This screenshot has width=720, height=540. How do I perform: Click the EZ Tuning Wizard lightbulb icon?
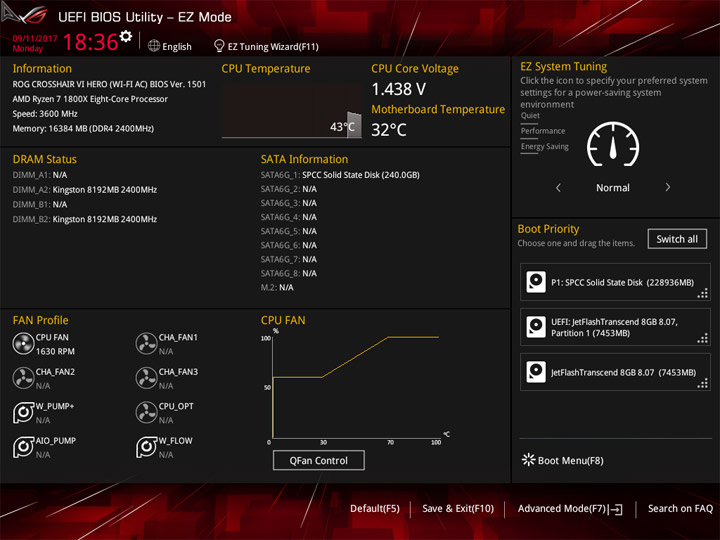(219, 46)
